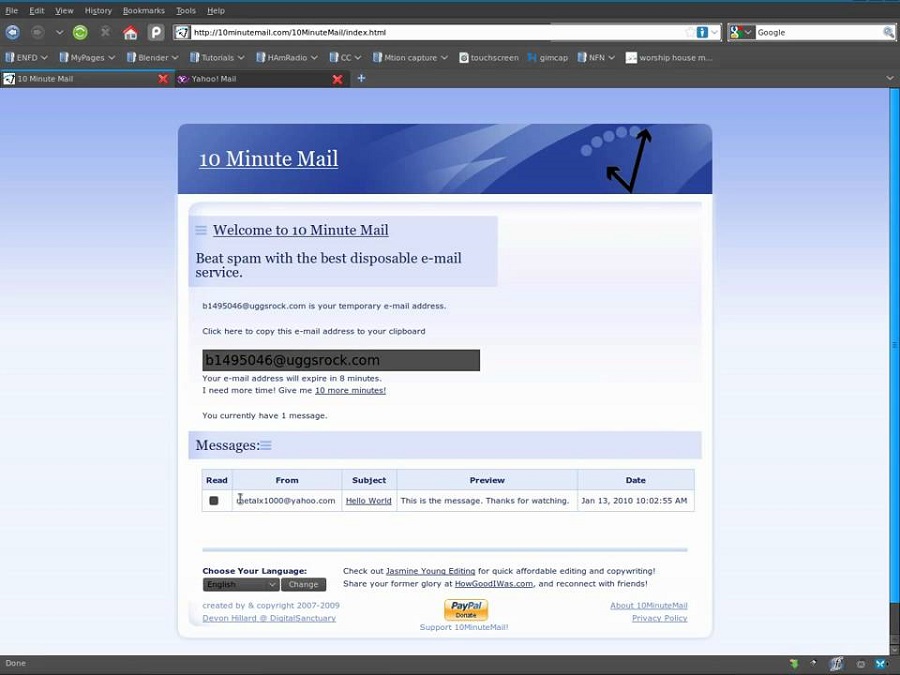Reload the page with the green refresh icon
The width and height of the screenshot is (900, 675).
pyautogui.click(x=80, y=32)
